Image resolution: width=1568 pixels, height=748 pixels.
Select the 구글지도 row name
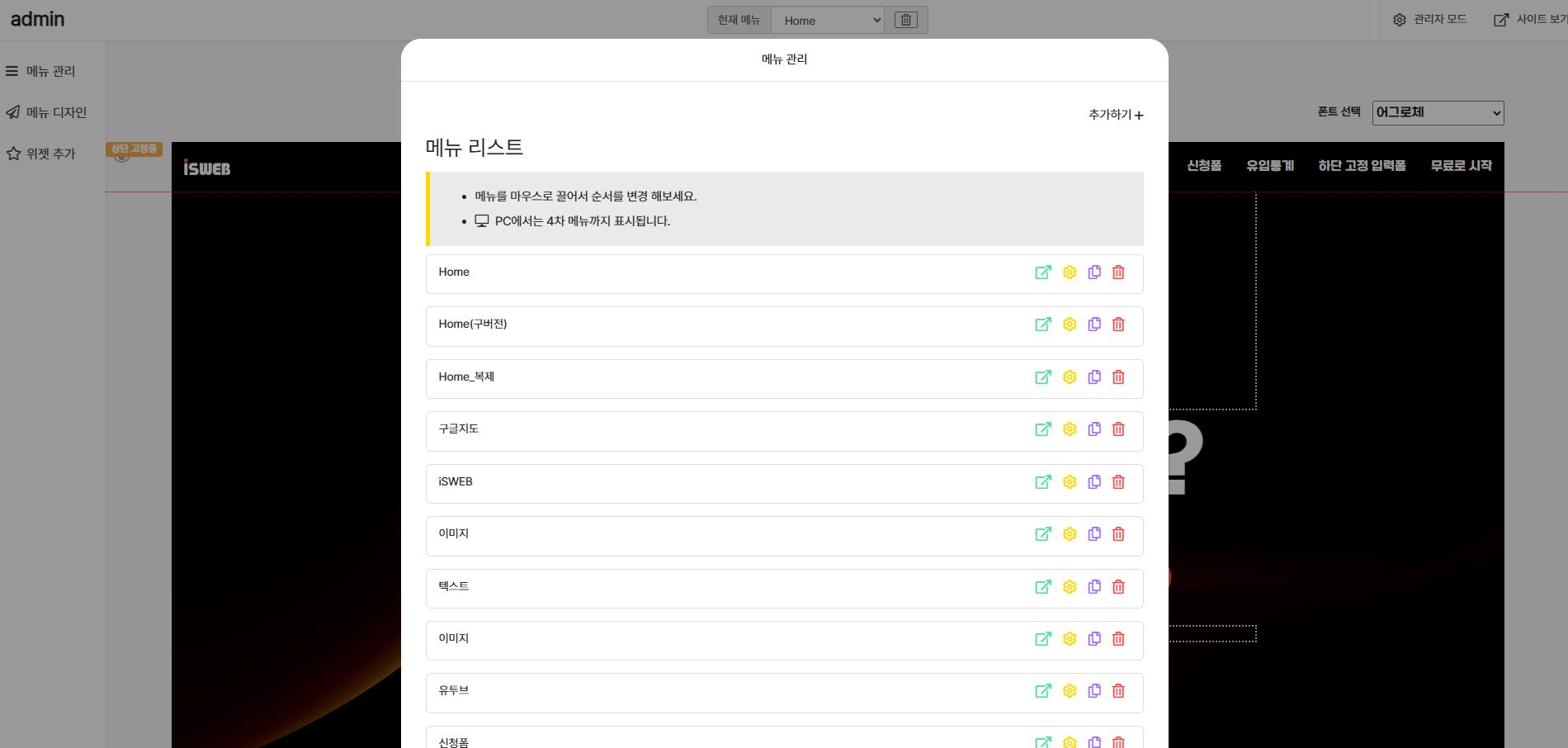458,429
